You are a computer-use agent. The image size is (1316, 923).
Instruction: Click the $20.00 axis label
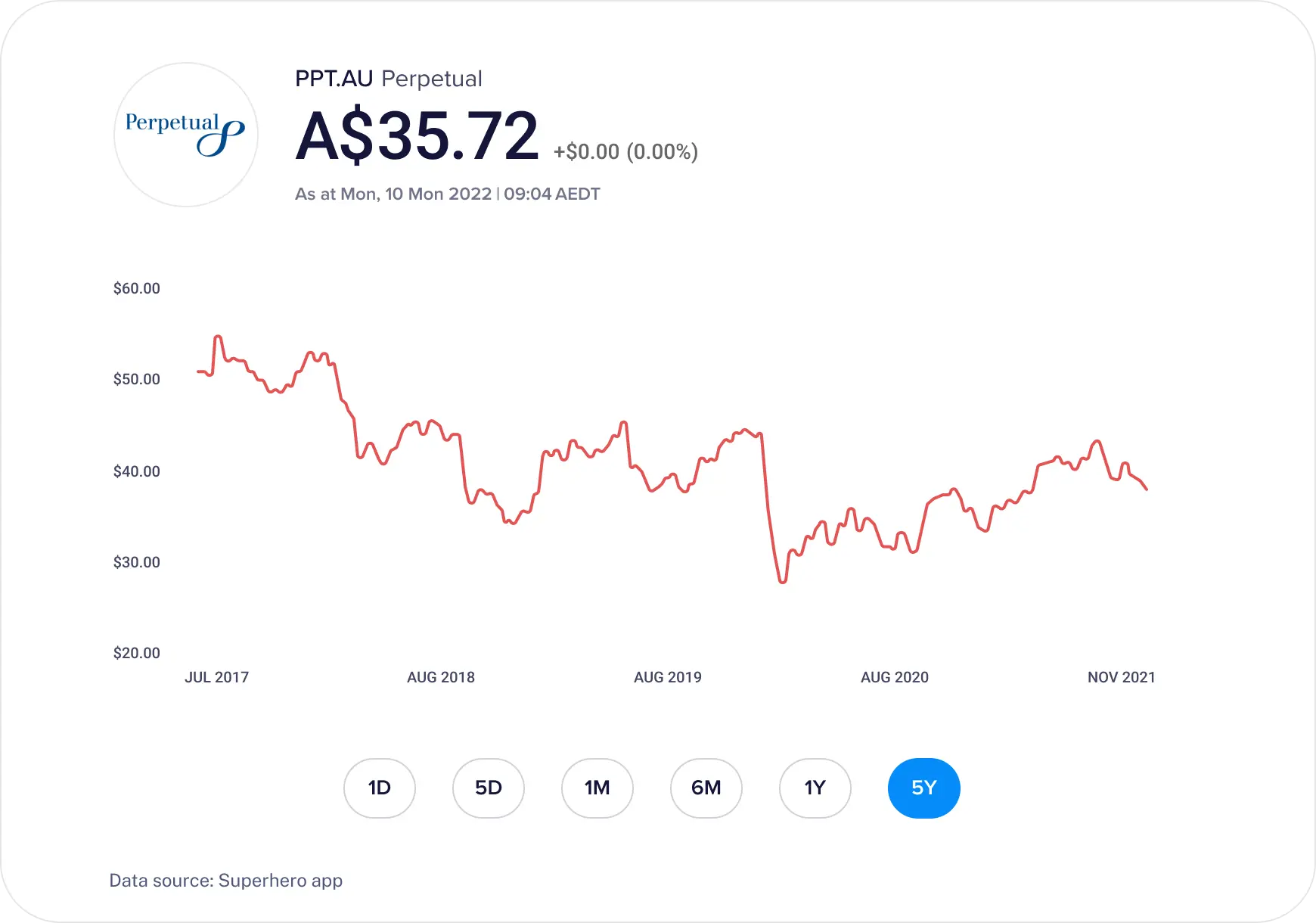(x=137, y=653)
